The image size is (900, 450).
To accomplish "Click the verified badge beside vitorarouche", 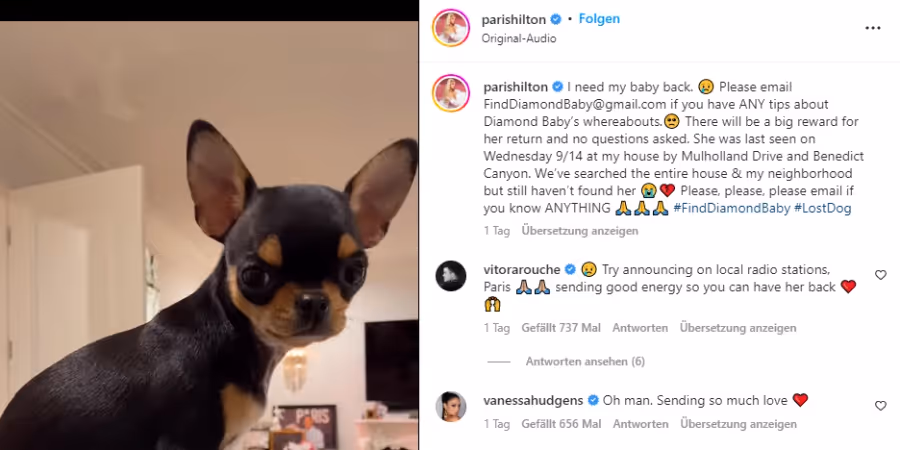I will point(570,269).
